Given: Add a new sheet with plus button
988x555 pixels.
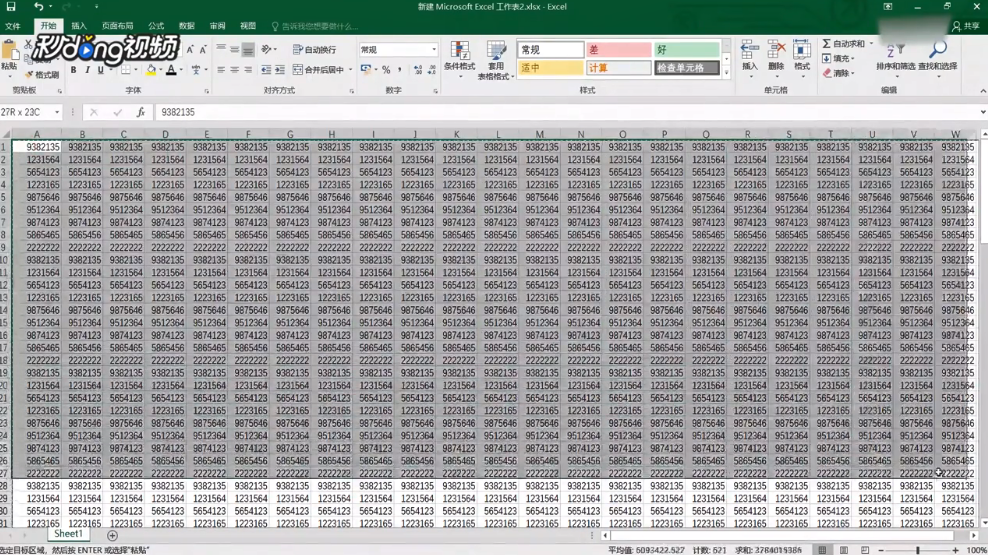Looking at the screenshot, I should click(x=112, y=535).
